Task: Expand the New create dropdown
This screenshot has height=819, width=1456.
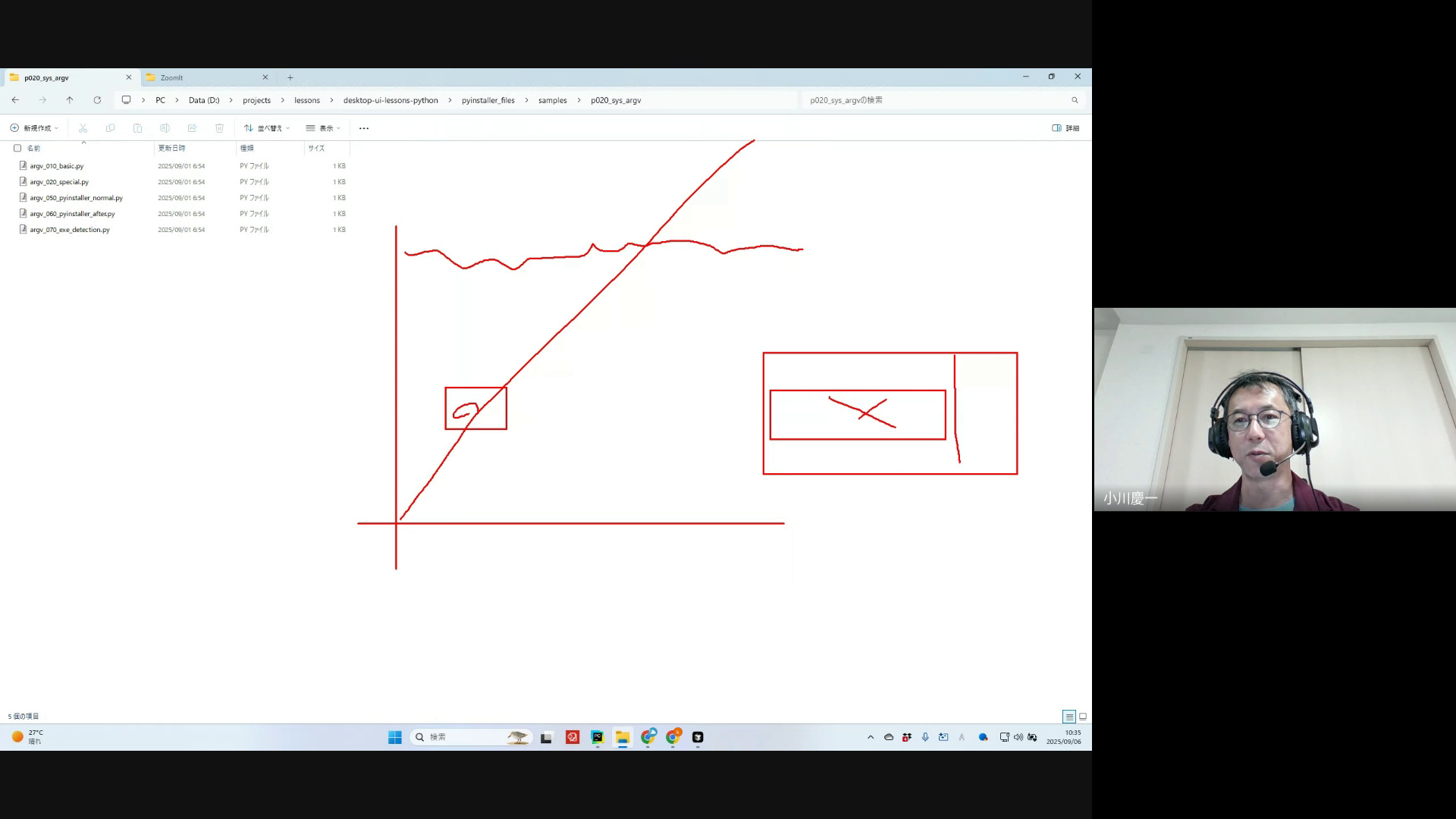Action: click(35, 128)
